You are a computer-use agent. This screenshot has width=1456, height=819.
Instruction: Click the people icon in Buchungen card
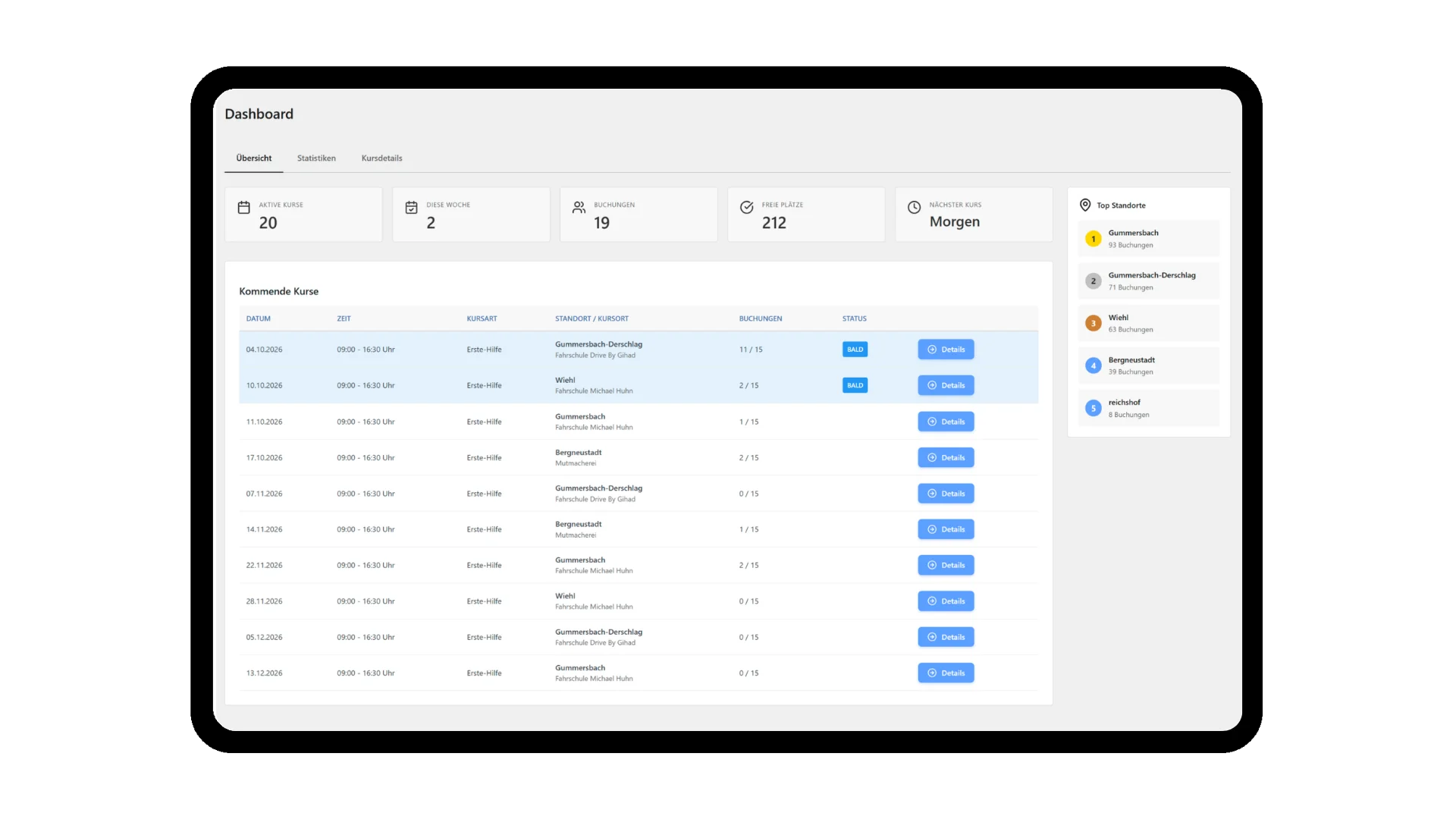click(x=579, y=207)
